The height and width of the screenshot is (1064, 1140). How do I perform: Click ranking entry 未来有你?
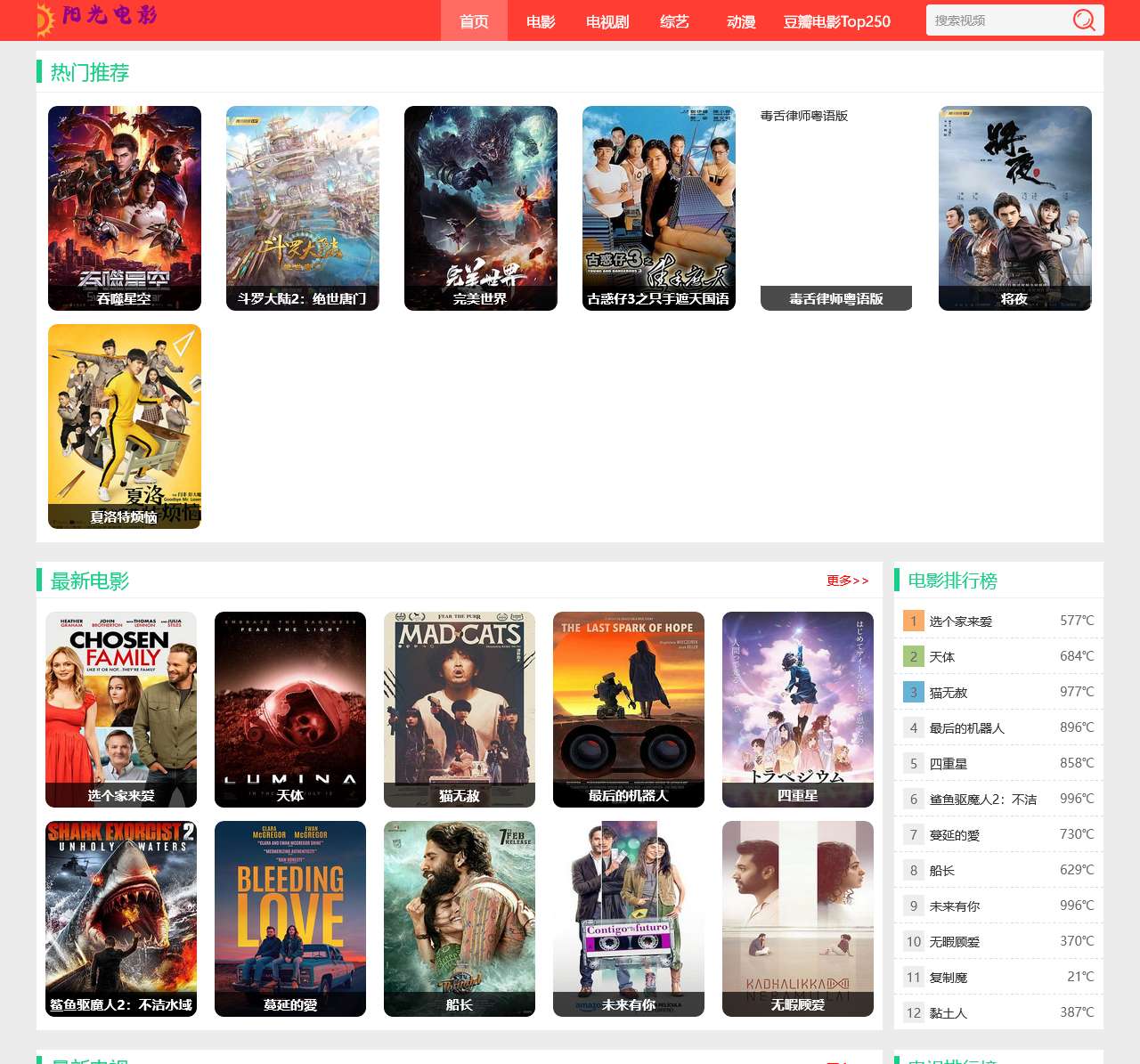point(955,906)
